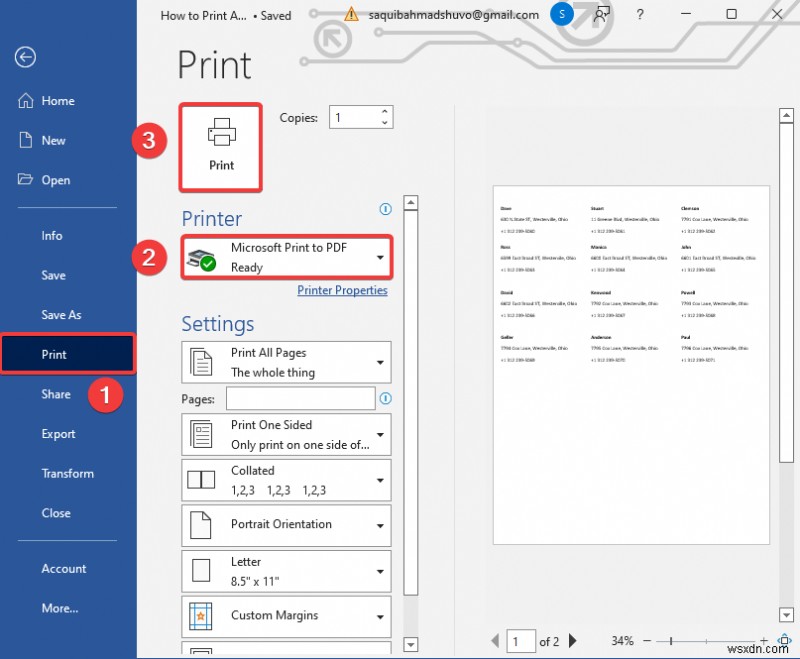Click Save in the left sidebar
The width and height of the screenshot is (800, 659).
pos(55,275)
